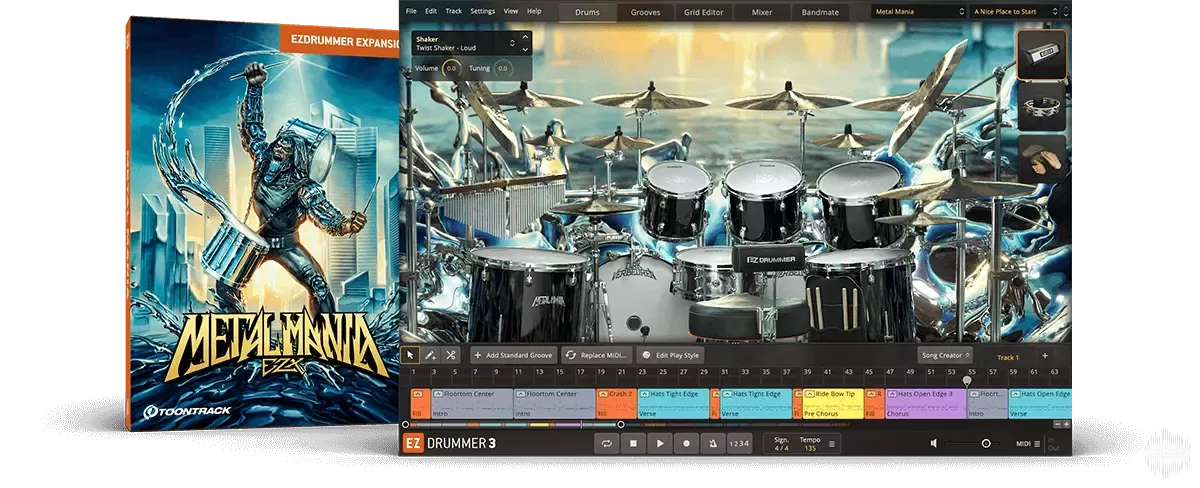The height and width of the screenshot is (488, 1200).
Task: Toggle loop playback
Action: click(606, 443)
